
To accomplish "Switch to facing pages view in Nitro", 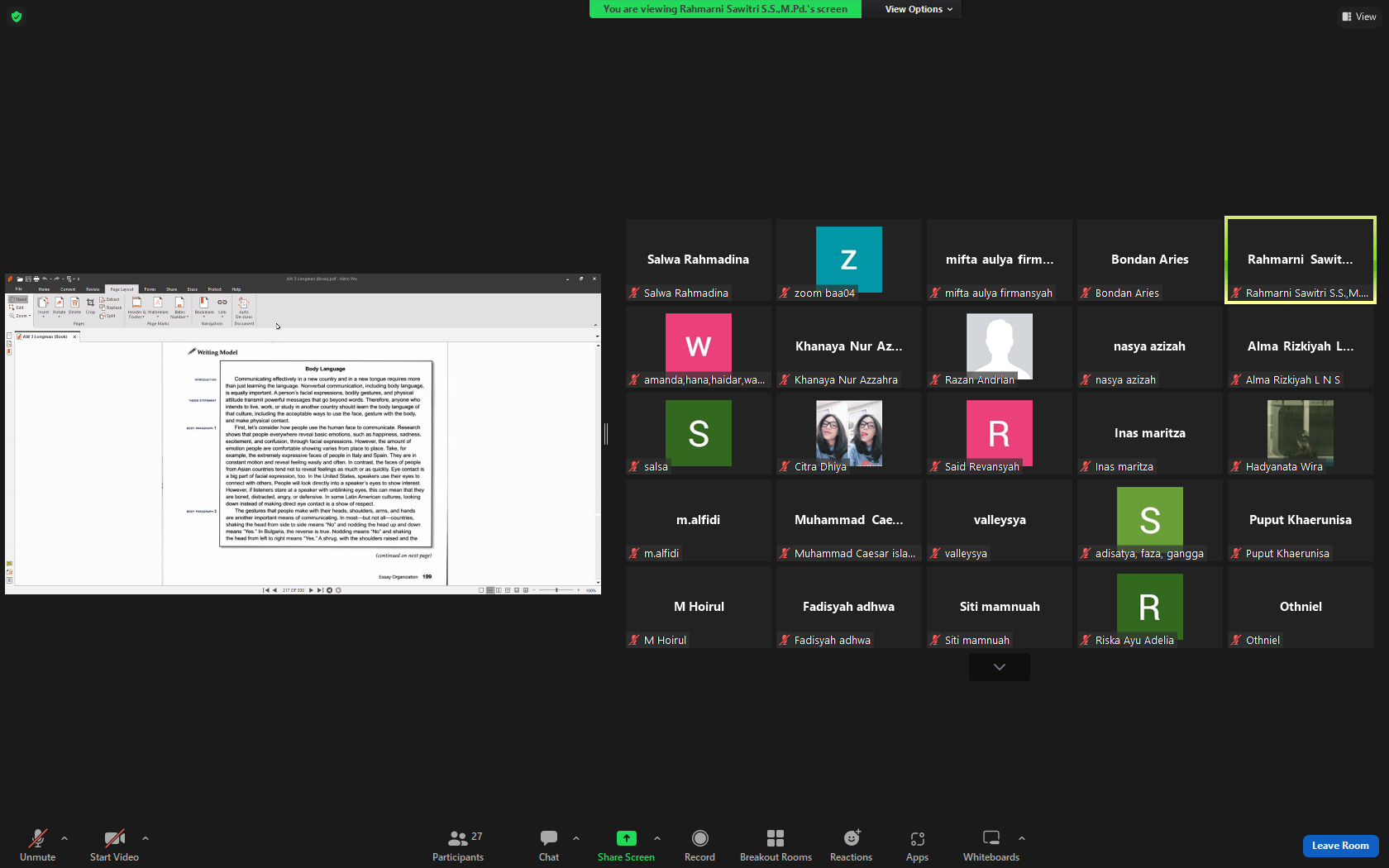I will (499, 590).
